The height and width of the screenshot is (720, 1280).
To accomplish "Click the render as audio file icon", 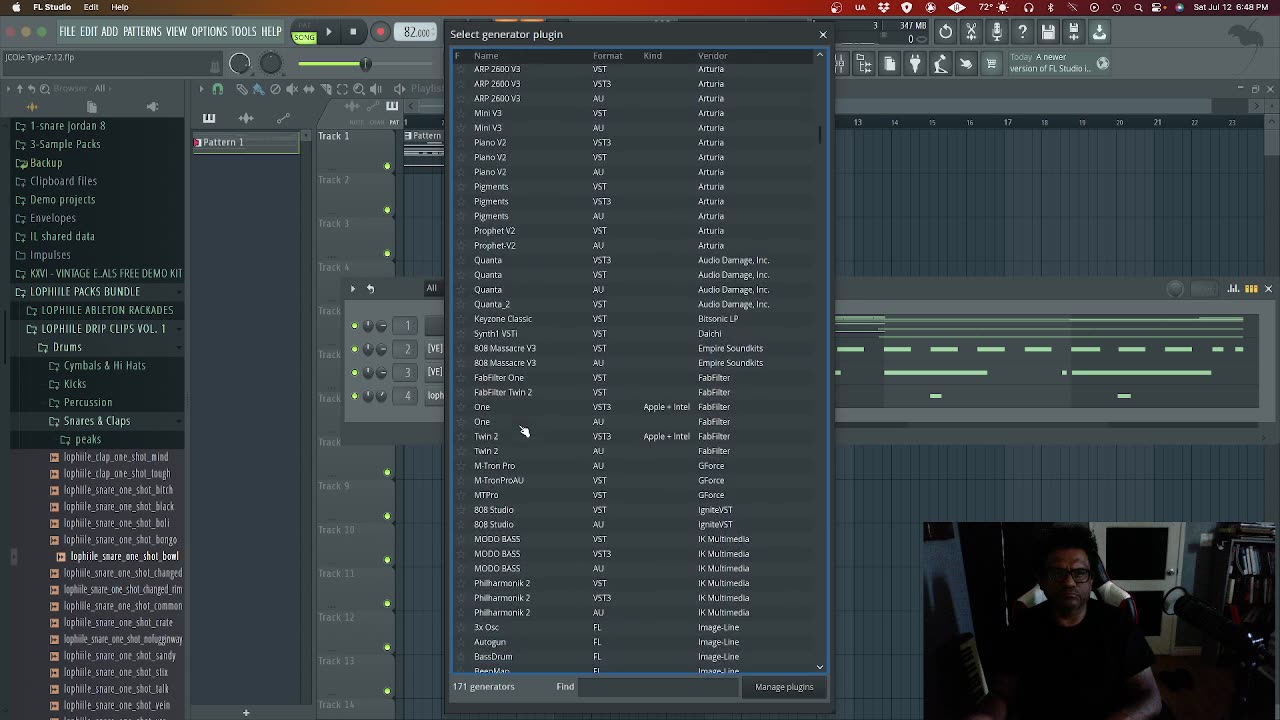I will tap(1074, 32).
